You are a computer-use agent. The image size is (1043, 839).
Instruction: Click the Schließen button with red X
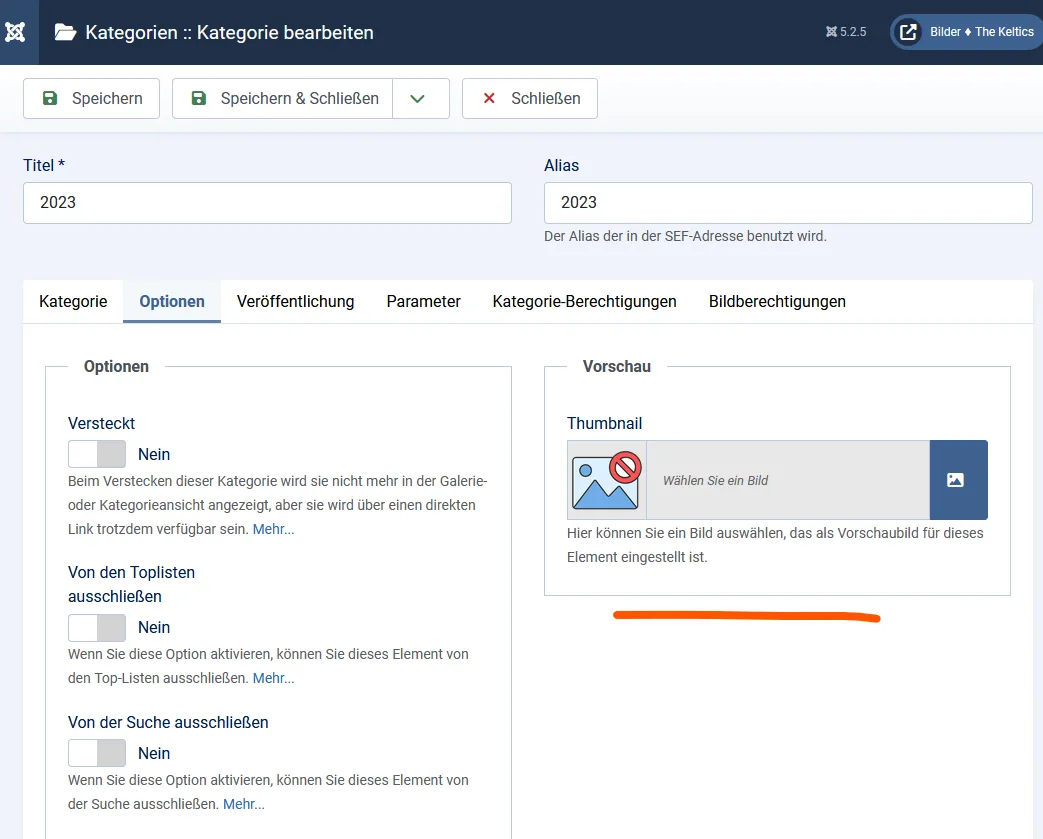[x=530, y=99]
